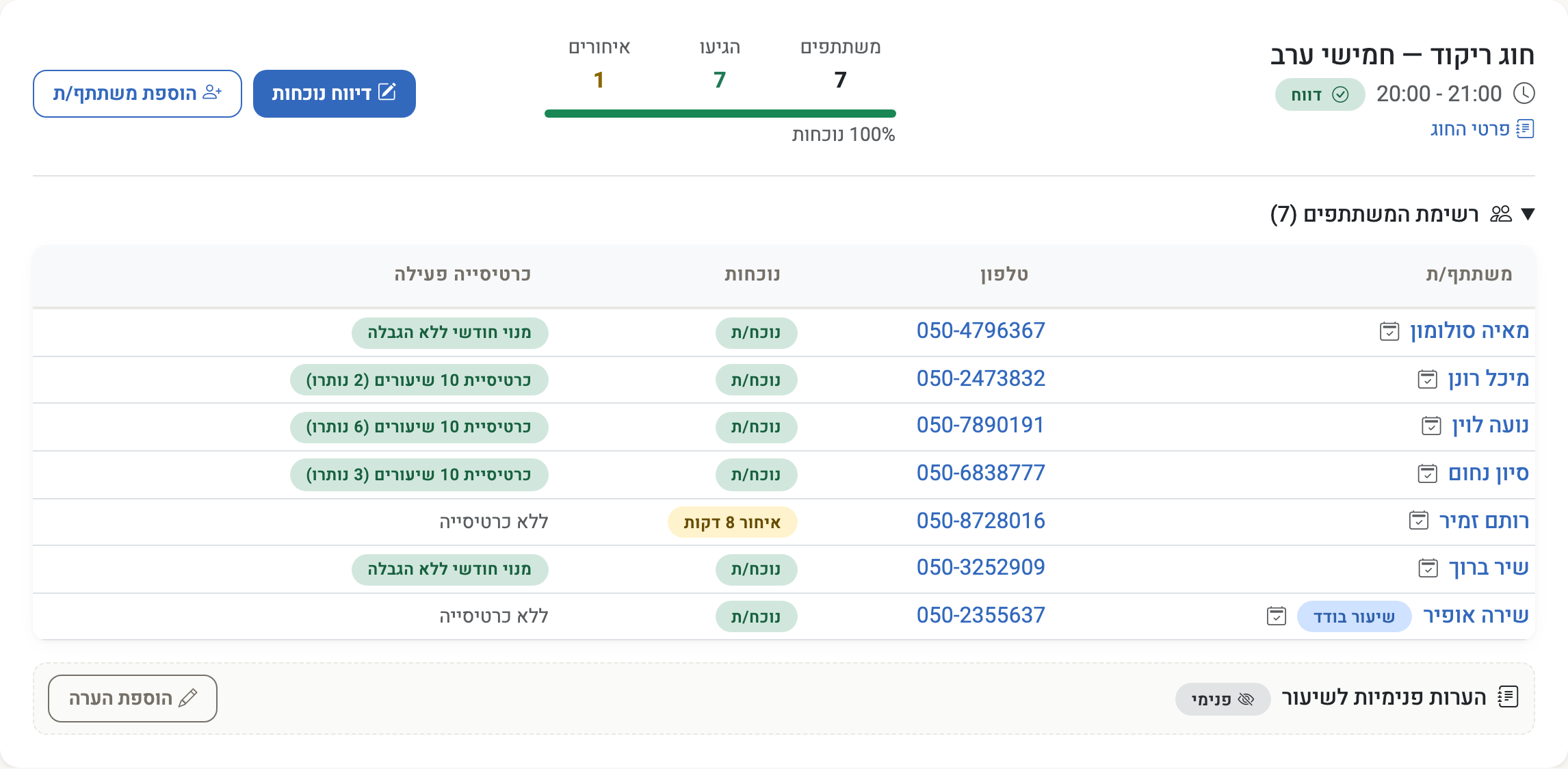Call phone number 050-3252909
Screen dimensions: 1568x769
[x=980, y=568]
